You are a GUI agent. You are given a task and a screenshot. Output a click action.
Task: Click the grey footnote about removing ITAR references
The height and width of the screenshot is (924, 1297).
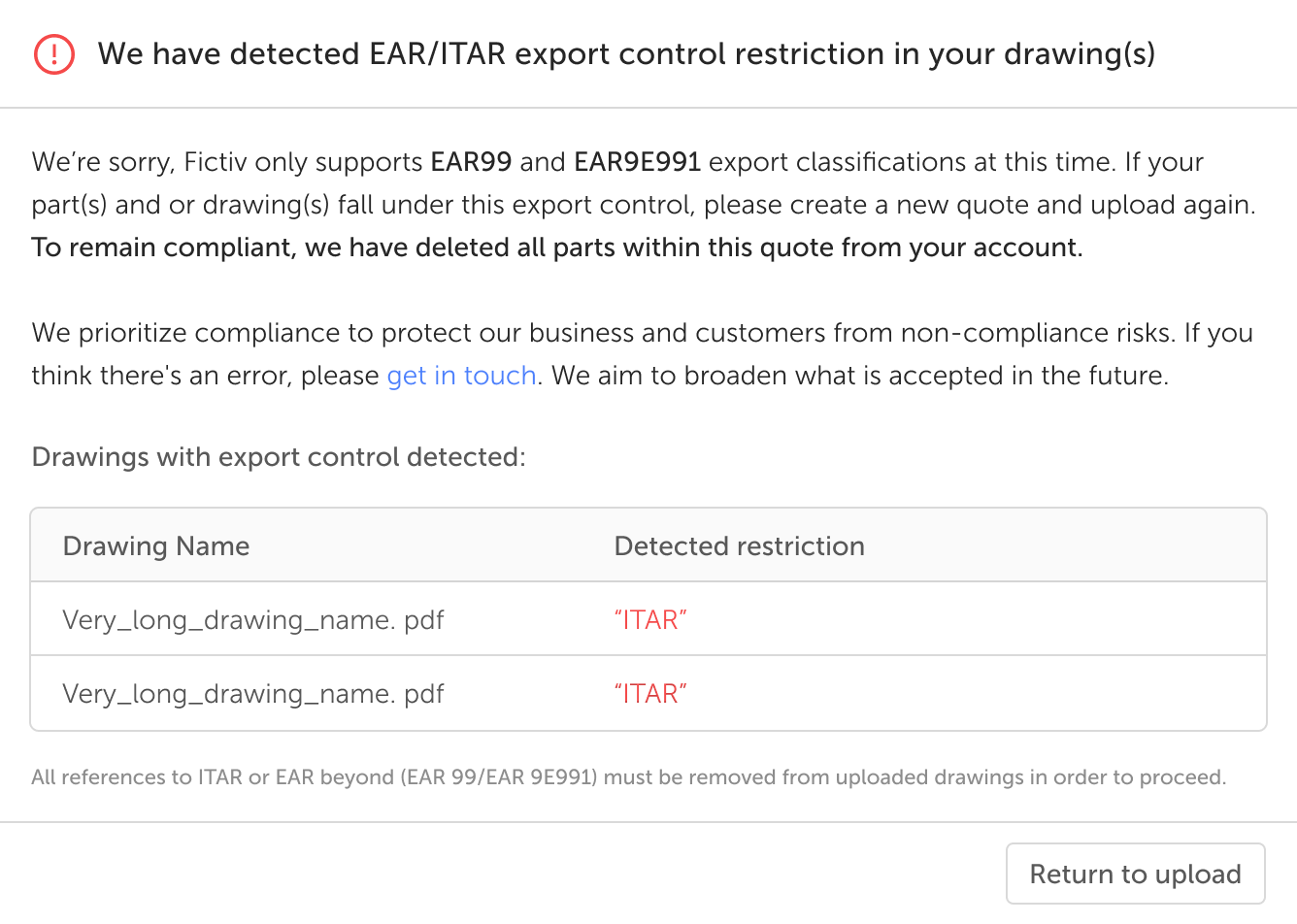point(628,777)
